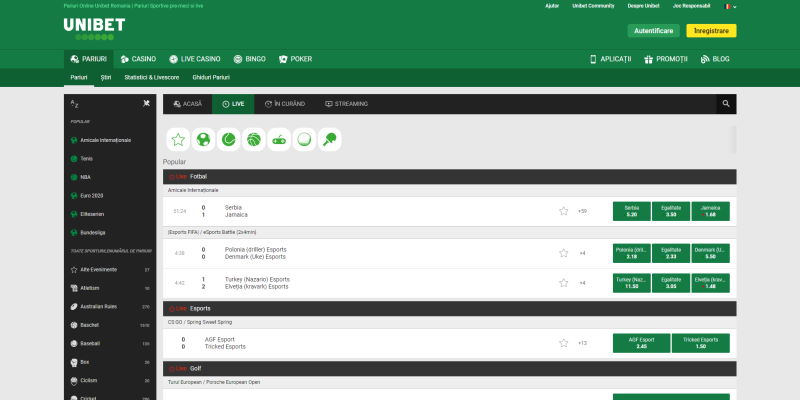Image resolution: width=800 pixels, height=400 pixels.
Task: Favorite the Turkey vs Elveția Esports match
Action: (563, 283)
